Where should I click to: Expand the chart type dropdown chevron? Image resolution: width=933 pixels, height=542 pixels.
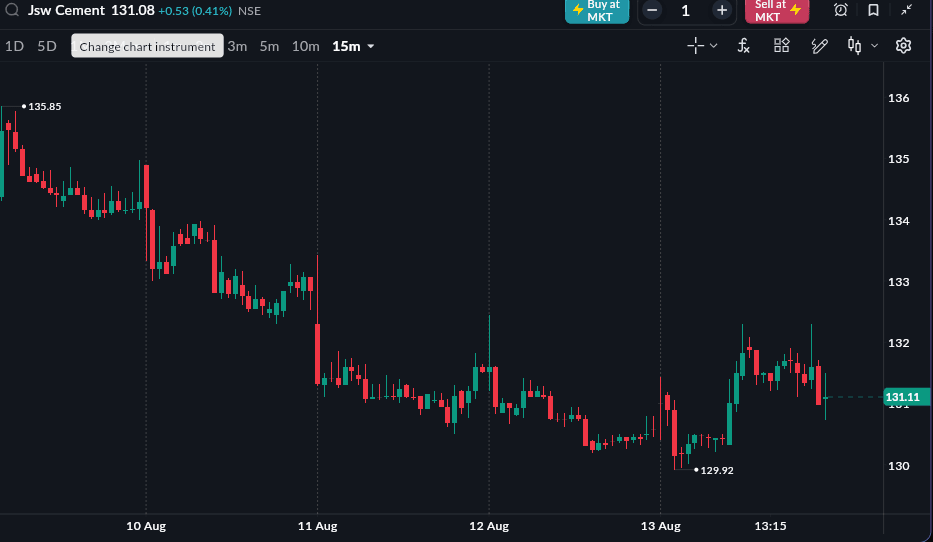(874, 46)
